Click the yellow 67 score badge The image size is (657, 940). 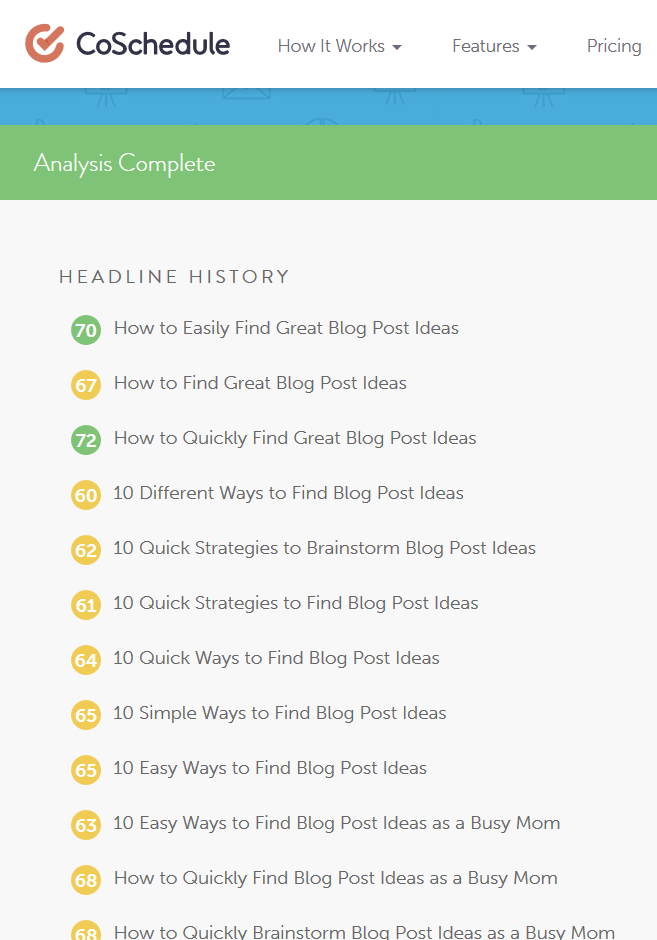coord(86,385)
